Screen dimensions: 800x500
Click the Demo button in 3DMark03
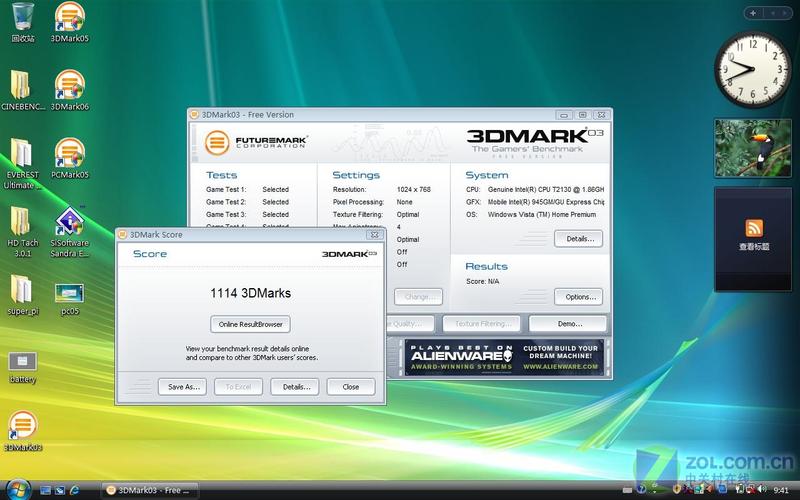568,323
